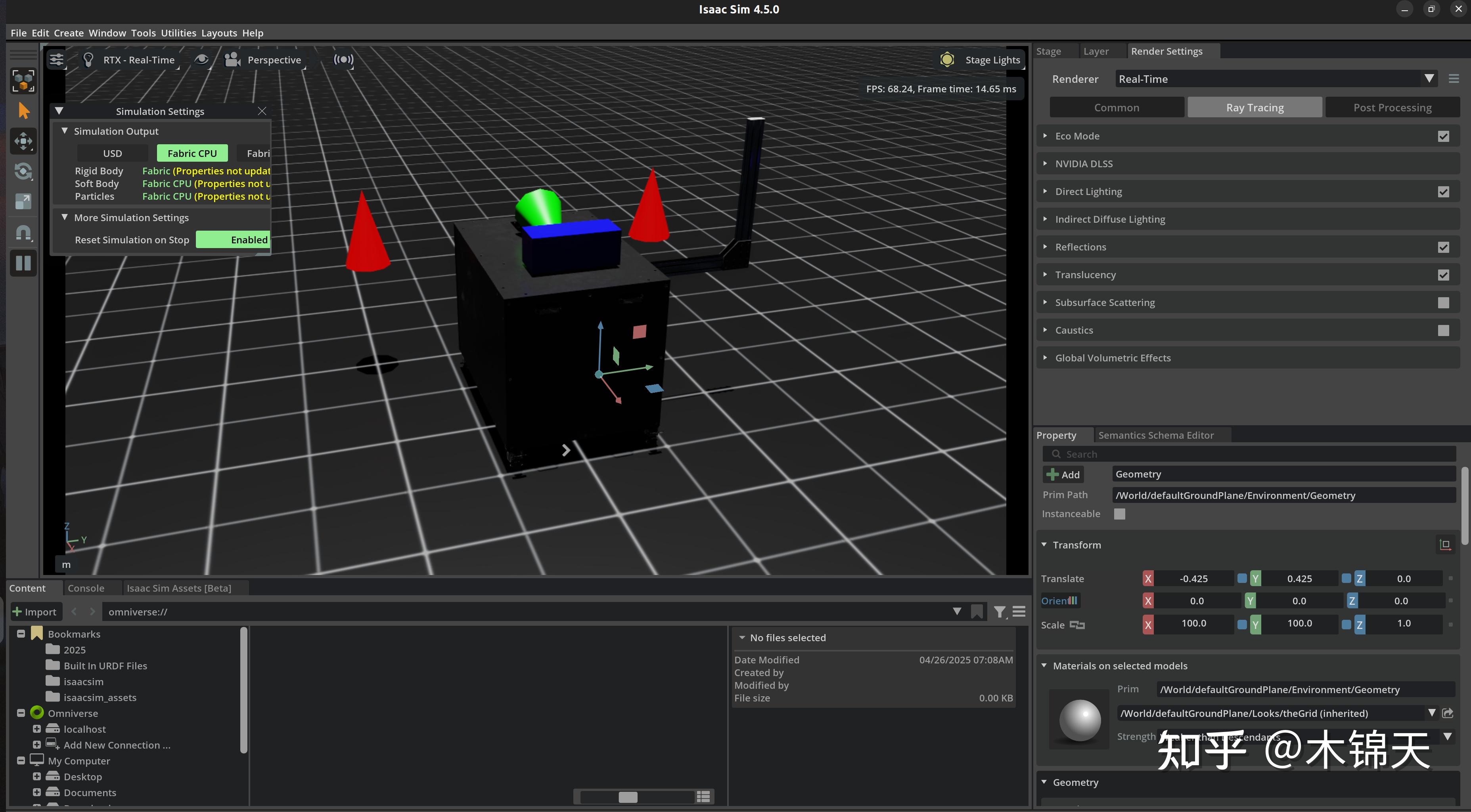Toggle the Instanceable checkbox
This screenshot has width=1471, height=812.
pyautogui.click(x=1119, y=514)
